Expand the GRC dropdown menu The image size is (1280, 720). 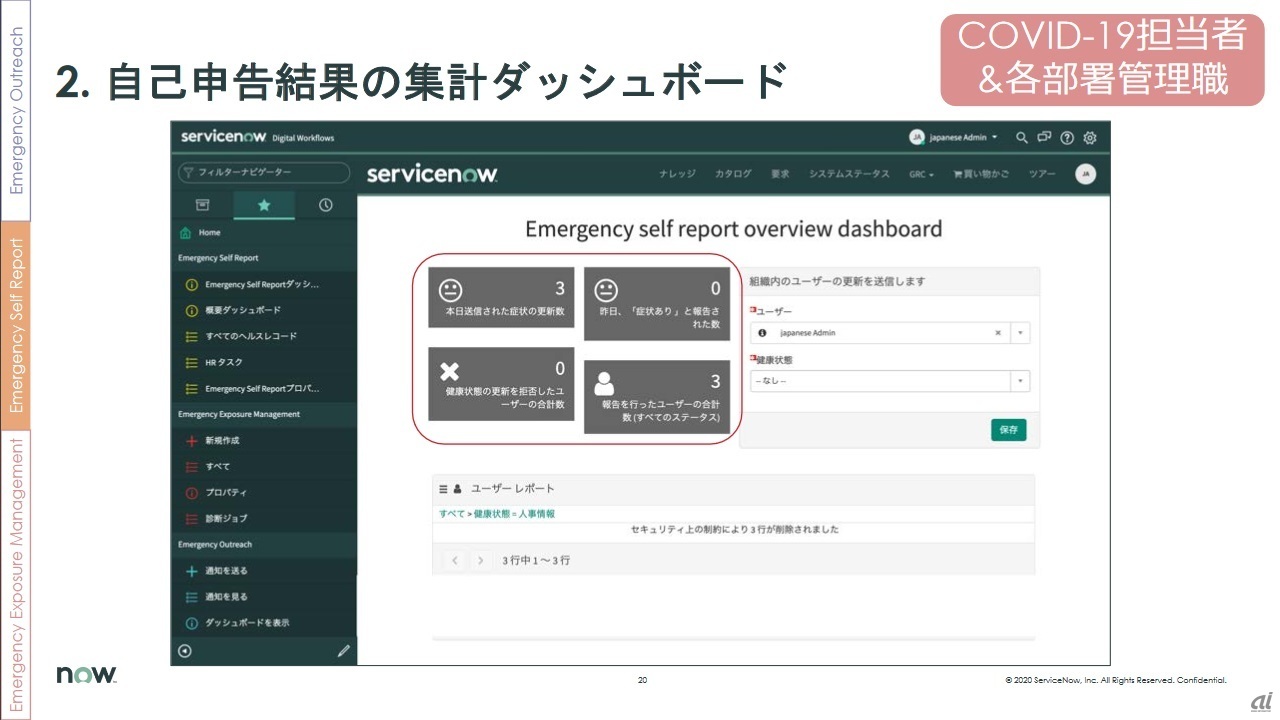[921, 174]
